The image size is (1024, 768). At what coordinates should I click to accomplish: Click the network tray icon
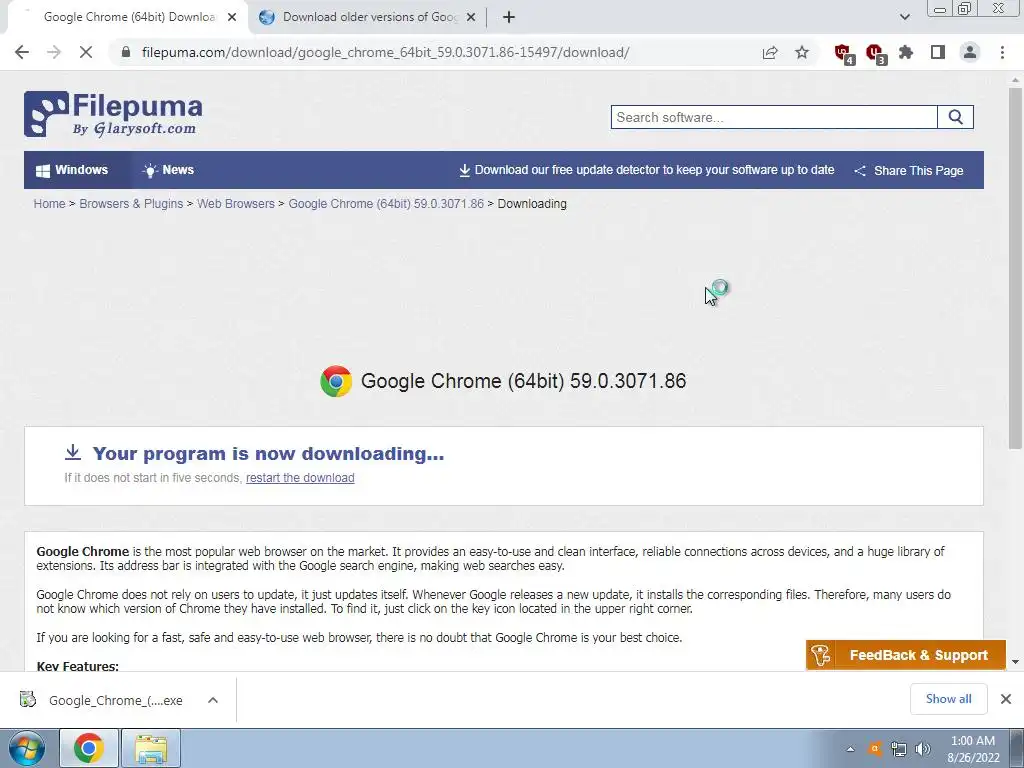point(899,749)
